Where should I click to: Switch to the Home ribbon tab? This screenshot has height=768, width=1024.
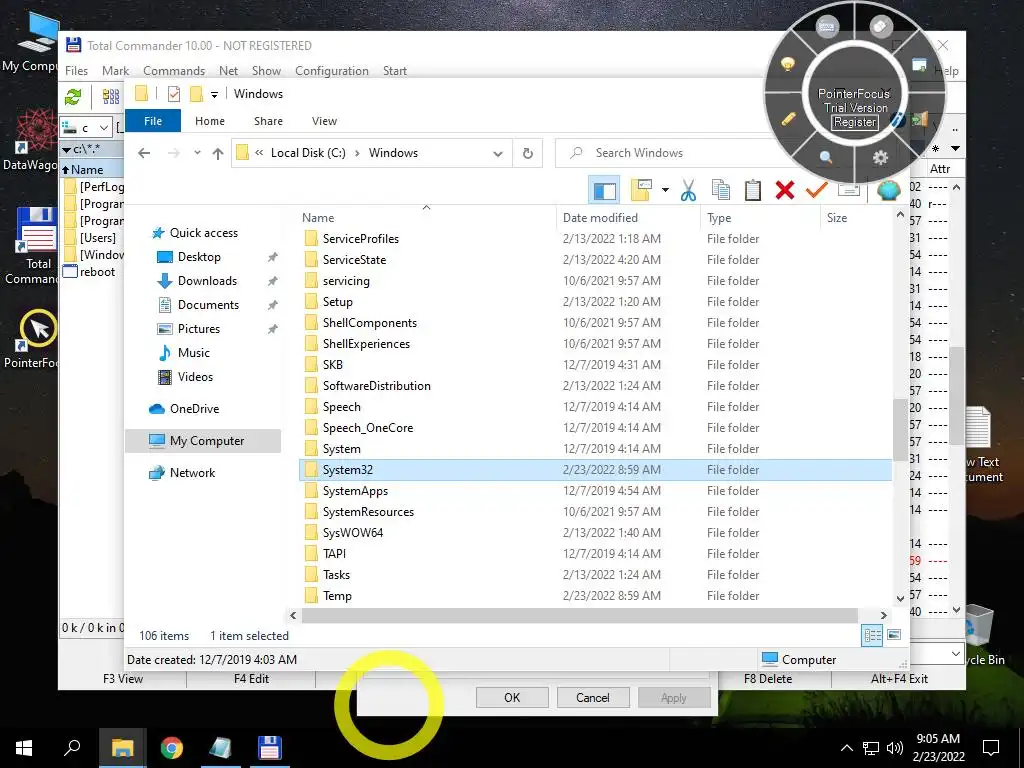(x=210, y=121)
